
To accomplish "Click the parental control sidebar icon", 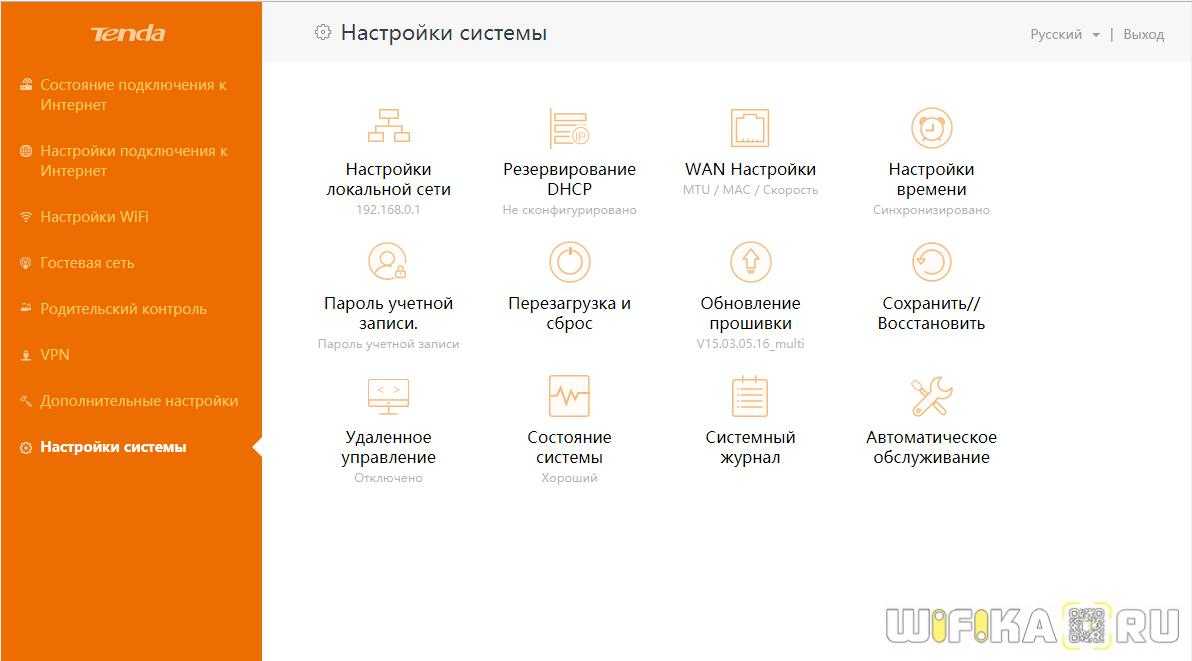I will [26, 308].
